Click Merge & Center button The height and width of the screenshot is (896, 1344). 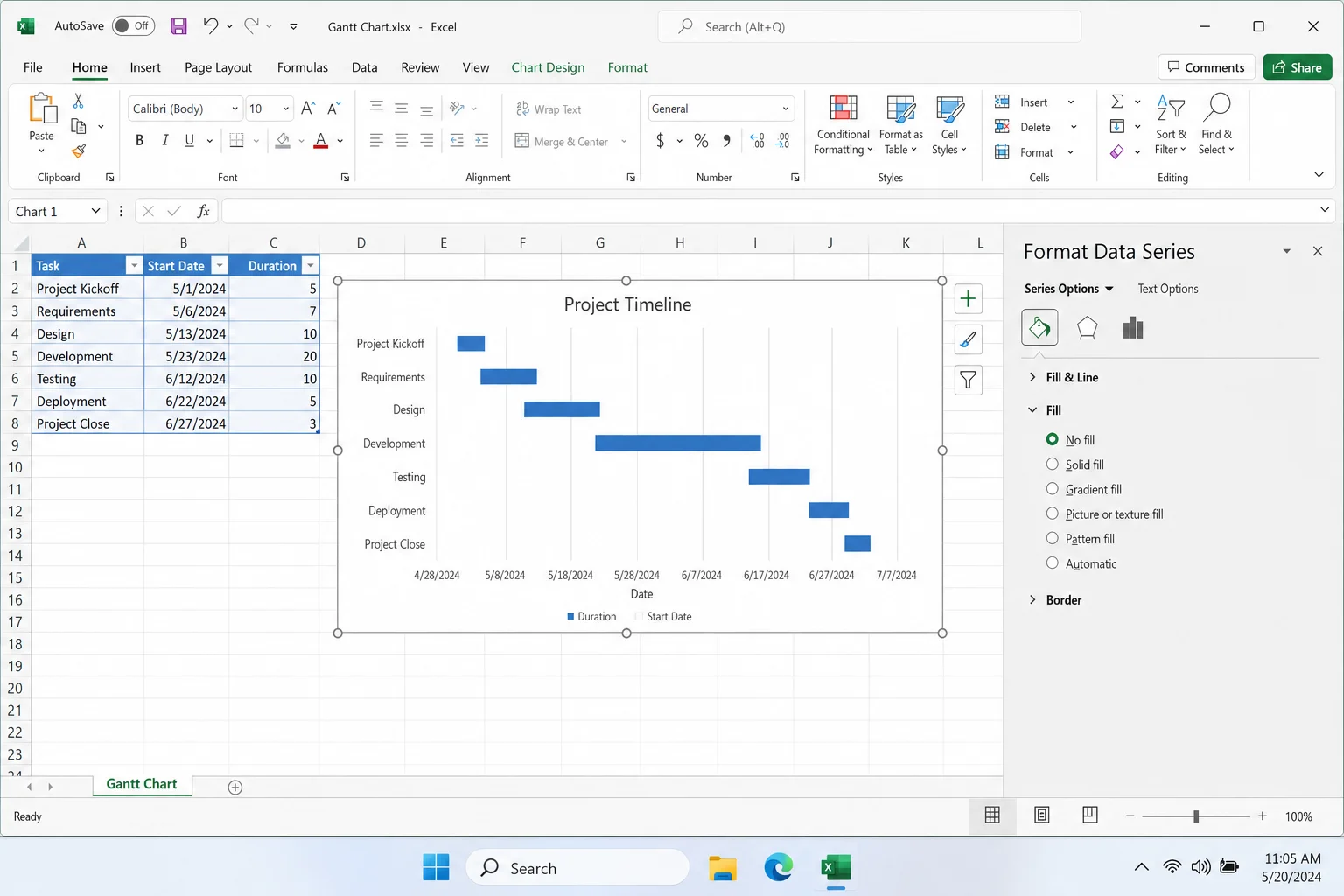(562, 141)
